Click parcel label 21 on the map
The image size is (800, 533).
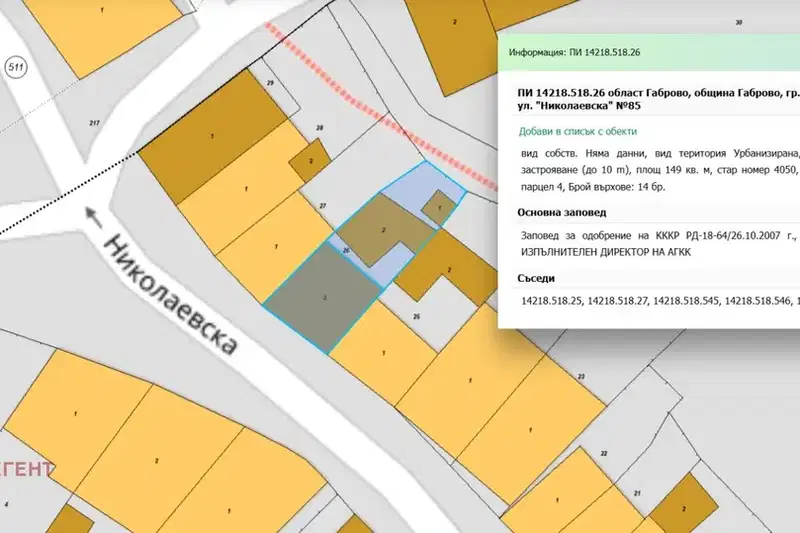[x=637, y=493]
